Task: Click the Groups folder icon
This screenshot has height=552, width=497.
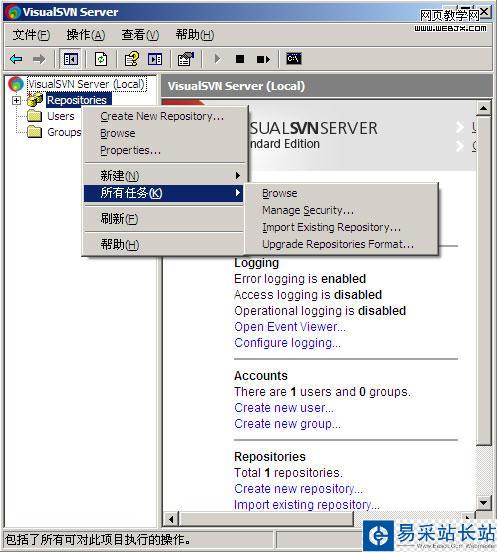Action: pyautogui.click(x=35, y=132)
